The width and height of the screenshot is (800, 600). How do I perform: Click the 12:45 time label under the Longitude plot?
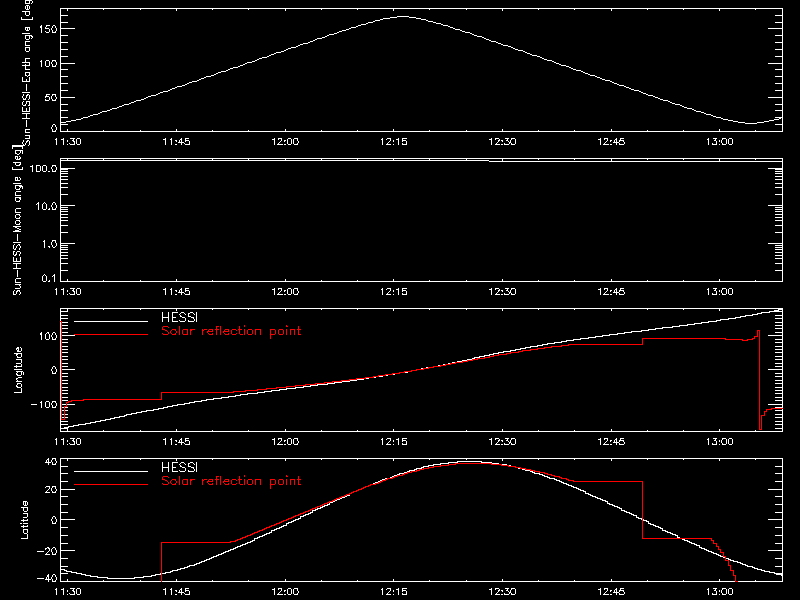[611, 441]
